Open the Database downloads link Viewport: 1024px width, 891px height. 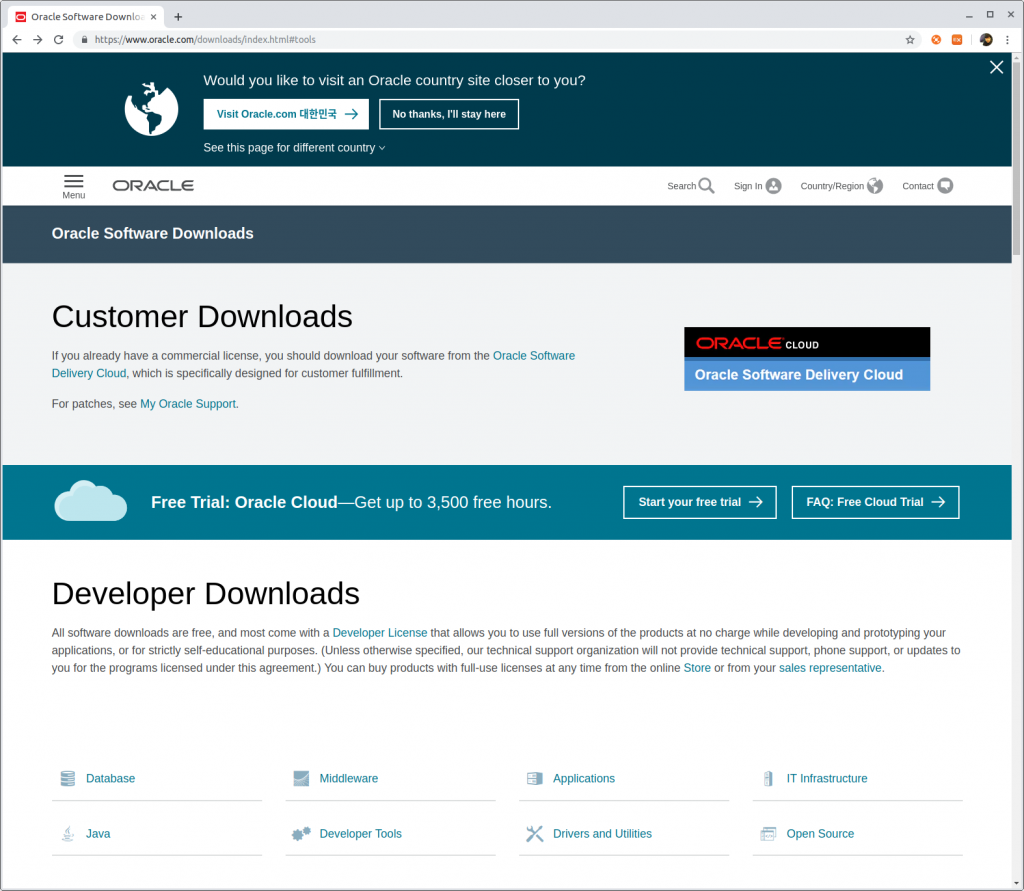click(x=110, y=778)
